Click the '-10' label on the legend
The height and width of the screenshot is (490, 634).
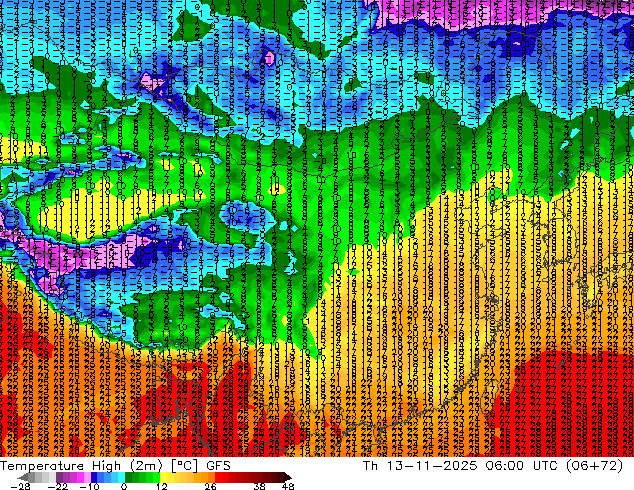(89, 486)
